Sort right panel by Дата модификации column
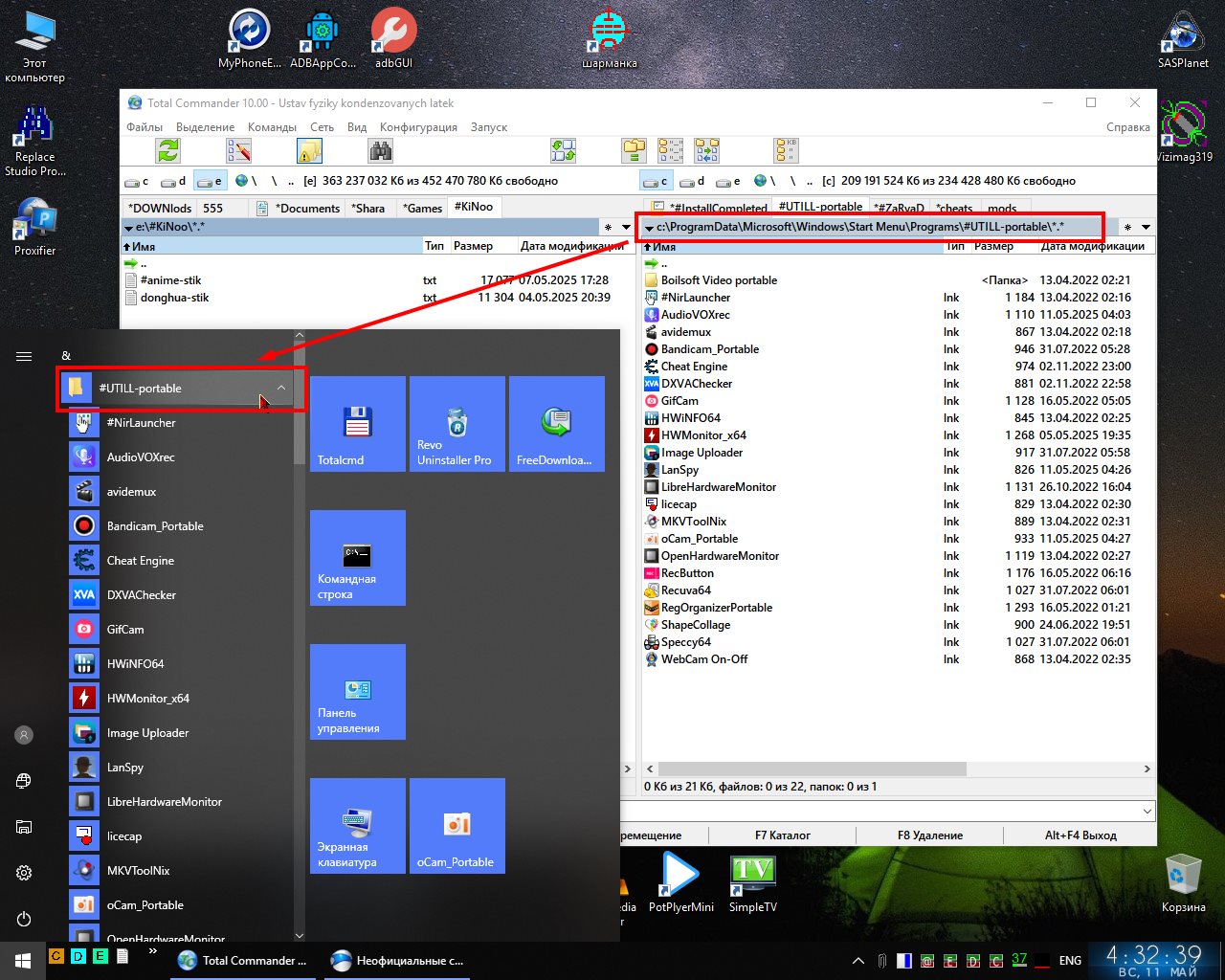Screen dimensions: 1225x980 1093,246
